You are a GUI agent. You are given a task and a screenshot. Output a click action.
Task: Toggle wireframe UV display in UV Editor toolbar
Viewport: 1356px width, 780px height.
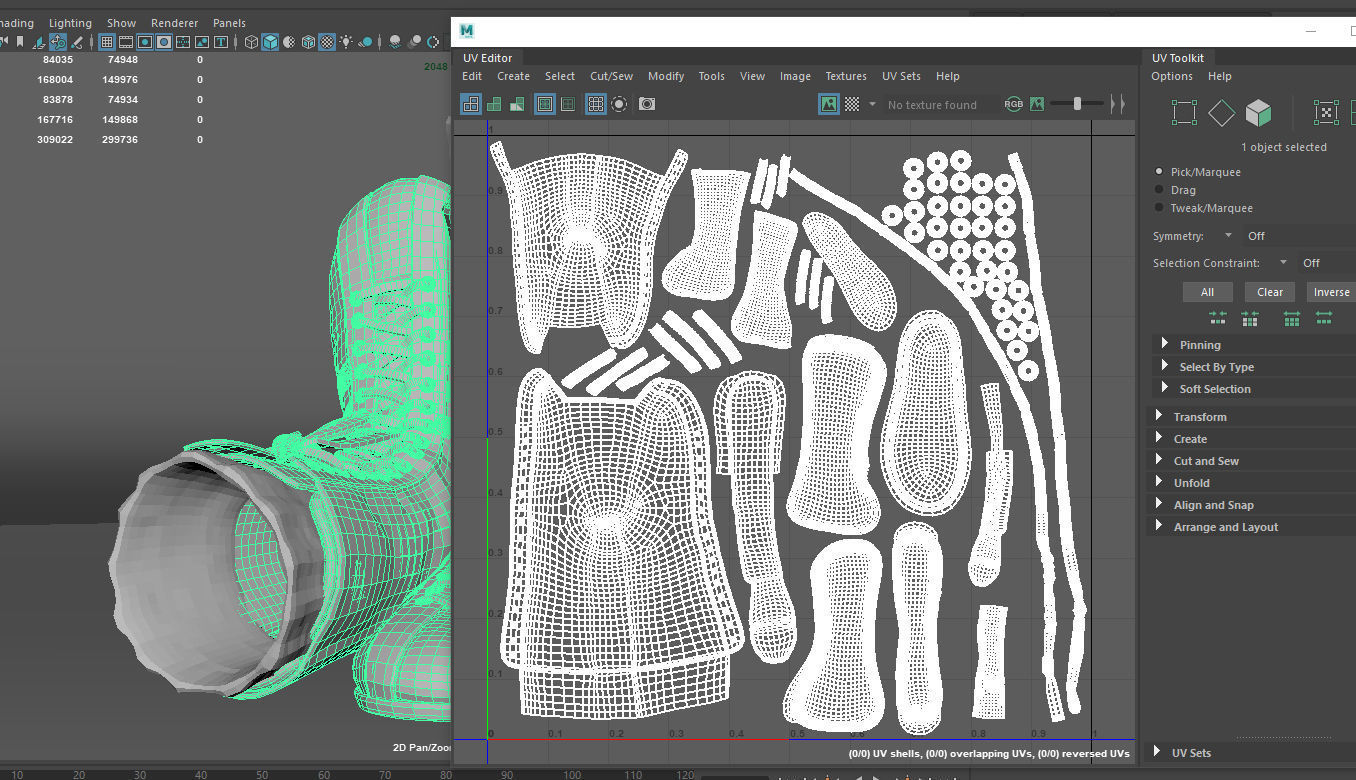tap(471, 104)
